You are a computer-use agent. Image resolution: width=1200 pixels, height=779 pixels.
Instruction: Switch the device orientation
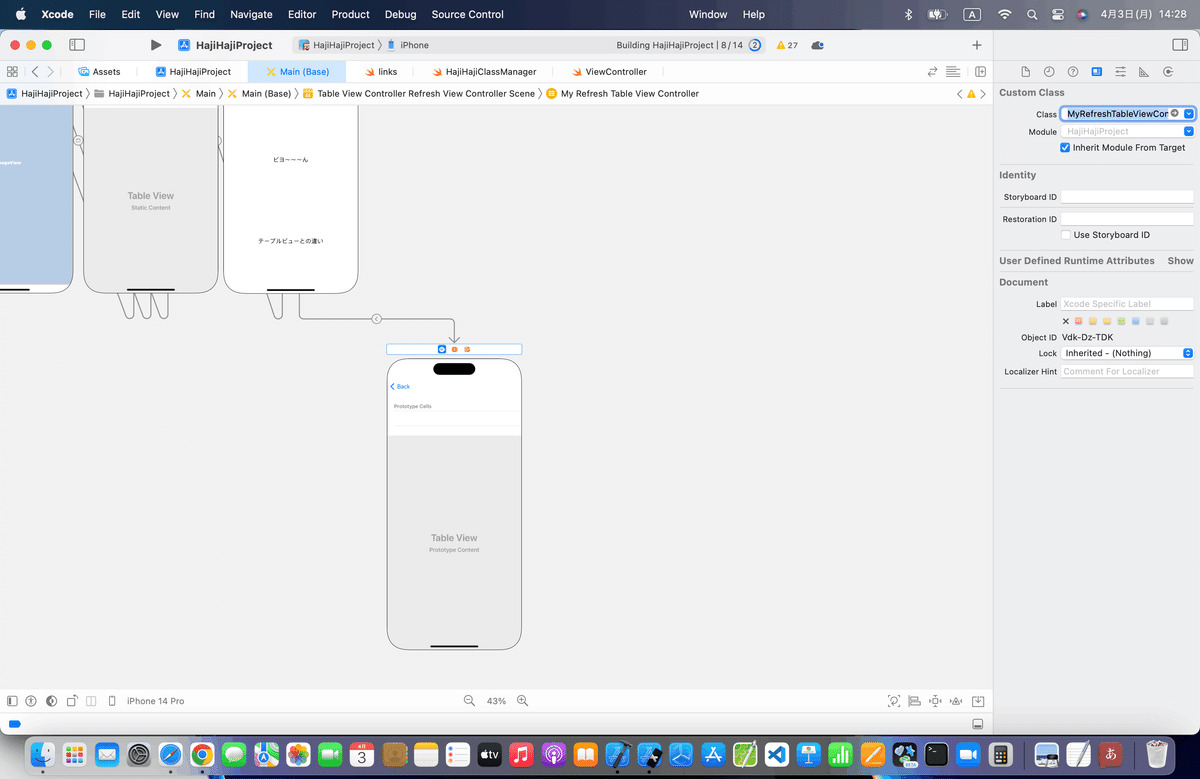point(71,701)
